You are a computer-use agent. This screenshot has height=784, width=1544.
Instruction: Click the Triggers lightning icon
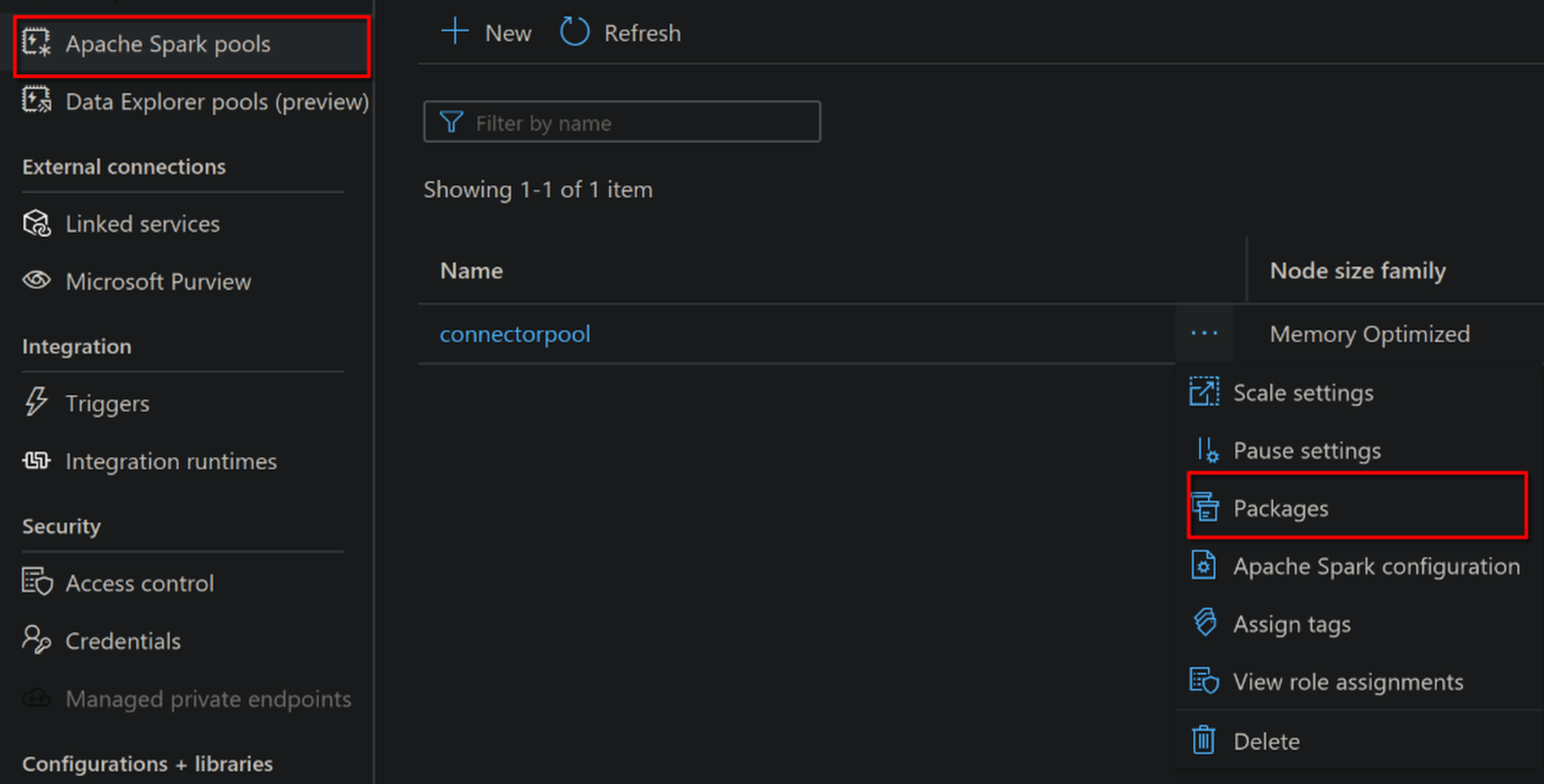pyautogui.click(x=36, y=402)
